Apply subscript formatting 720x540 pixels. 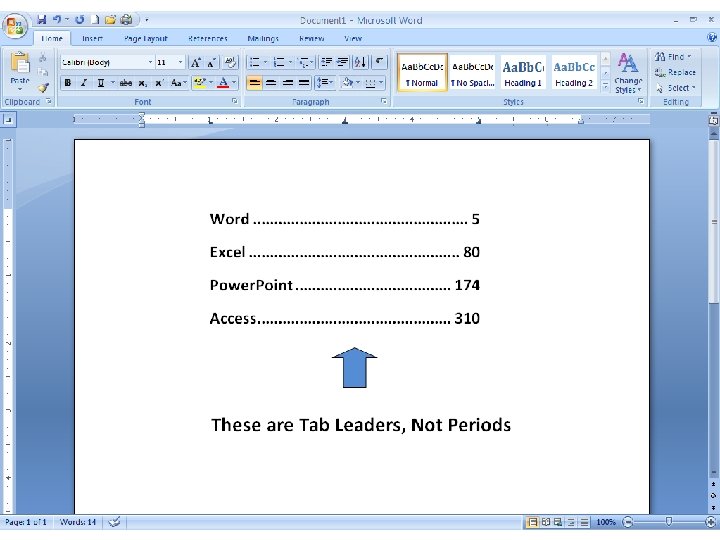point(143,83)
